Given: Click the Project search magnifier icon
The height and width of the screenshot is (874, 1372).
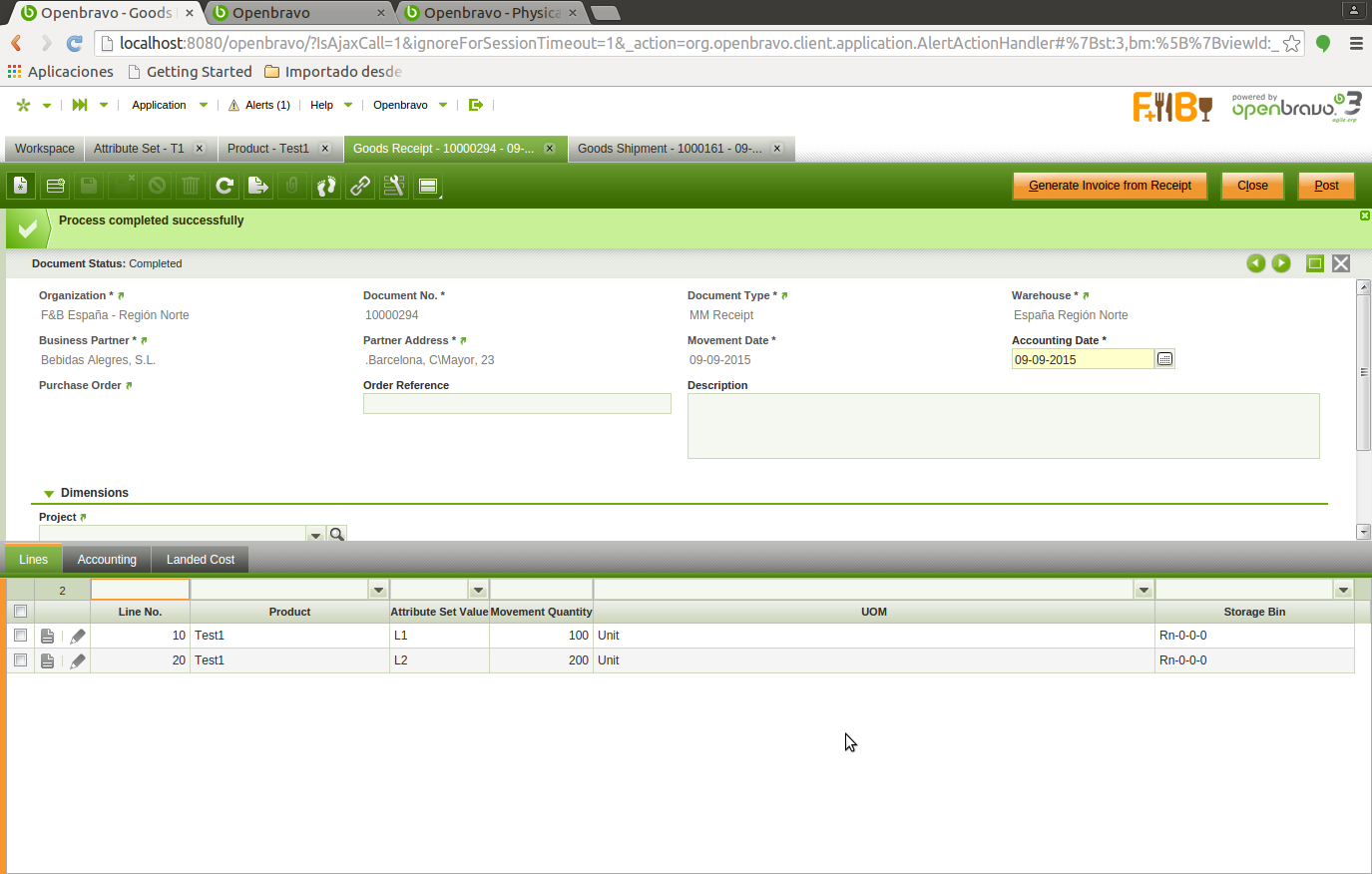Looking at the screenshot, I should click(x=337, y=535).
